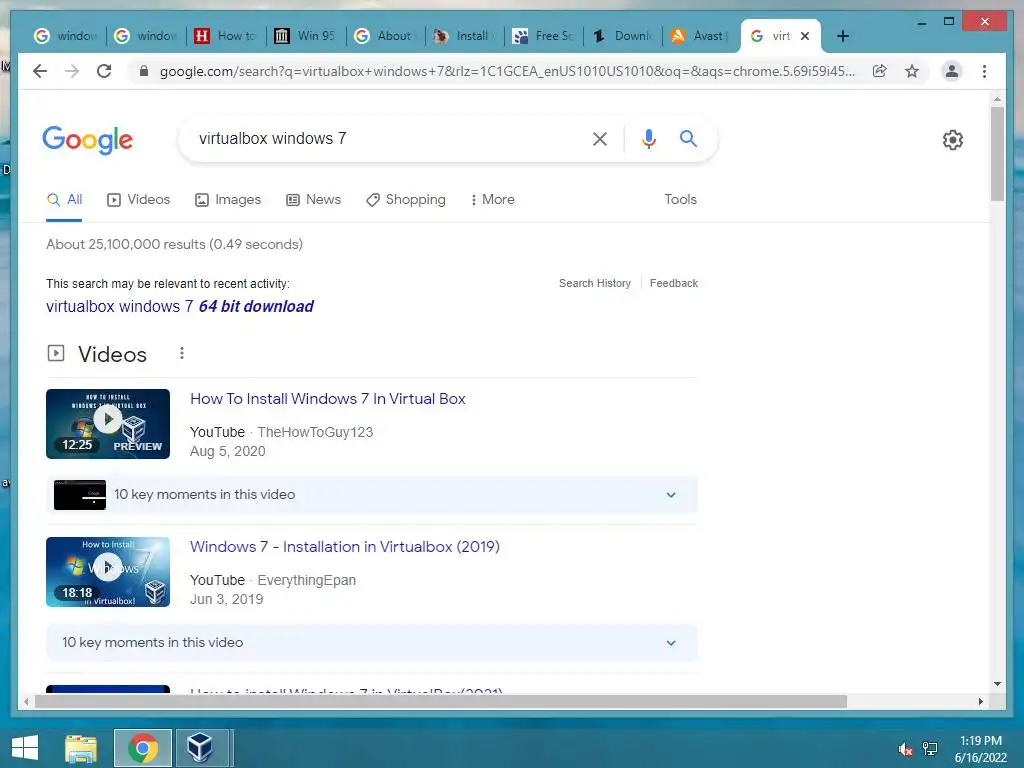Open network tray icon
The height and width of the screenshot is (768, 1024).
(x=930, y=749)
